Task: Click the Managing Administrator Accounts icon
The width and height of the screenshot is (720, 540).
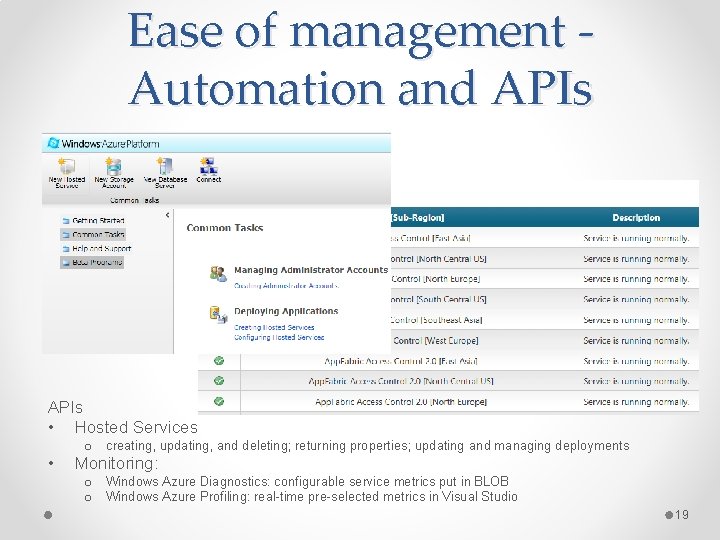Action: [218, 273]
